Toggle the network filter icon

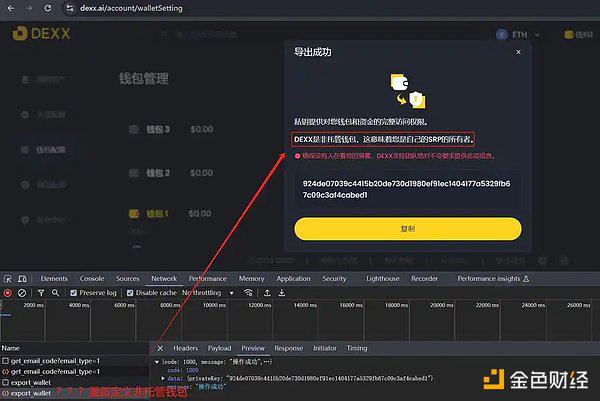point(41,293)
